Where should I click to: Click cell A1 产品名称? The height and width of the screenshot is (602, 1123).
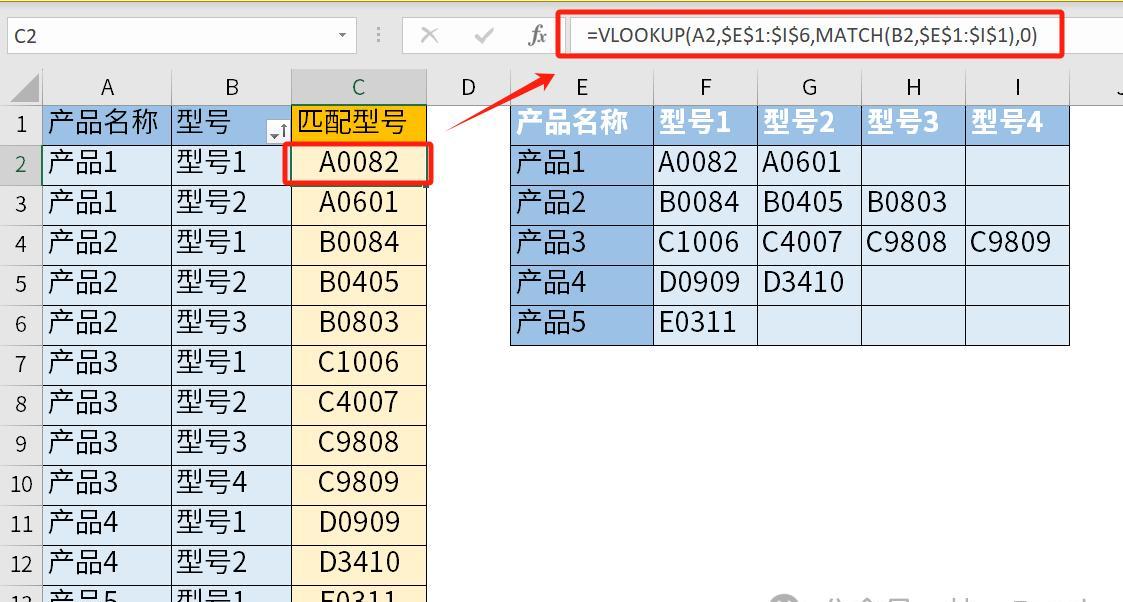pyautogui.click(x=107, y=125)
